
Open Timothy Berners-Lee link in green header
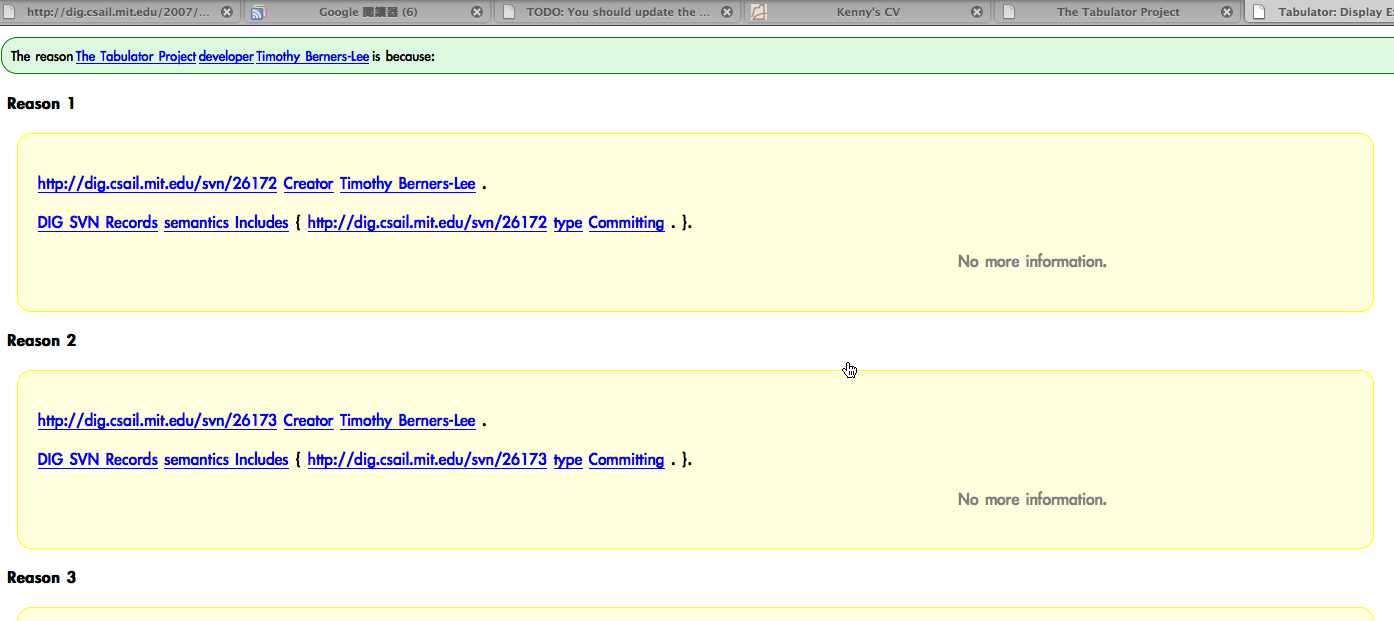point(312,57)
